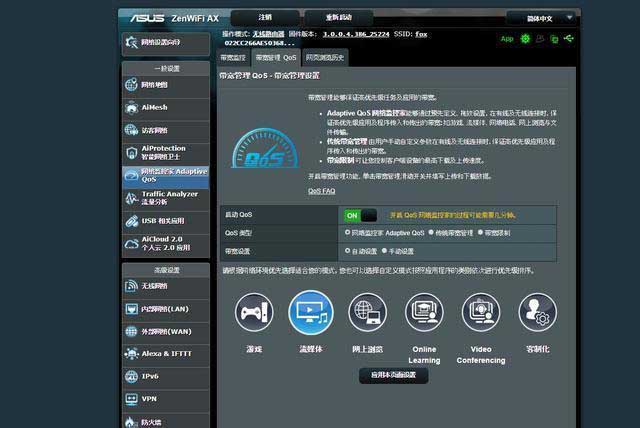
Task: Click the ASUS ZenWiFi AX logo
Action: tap(174, 18)
